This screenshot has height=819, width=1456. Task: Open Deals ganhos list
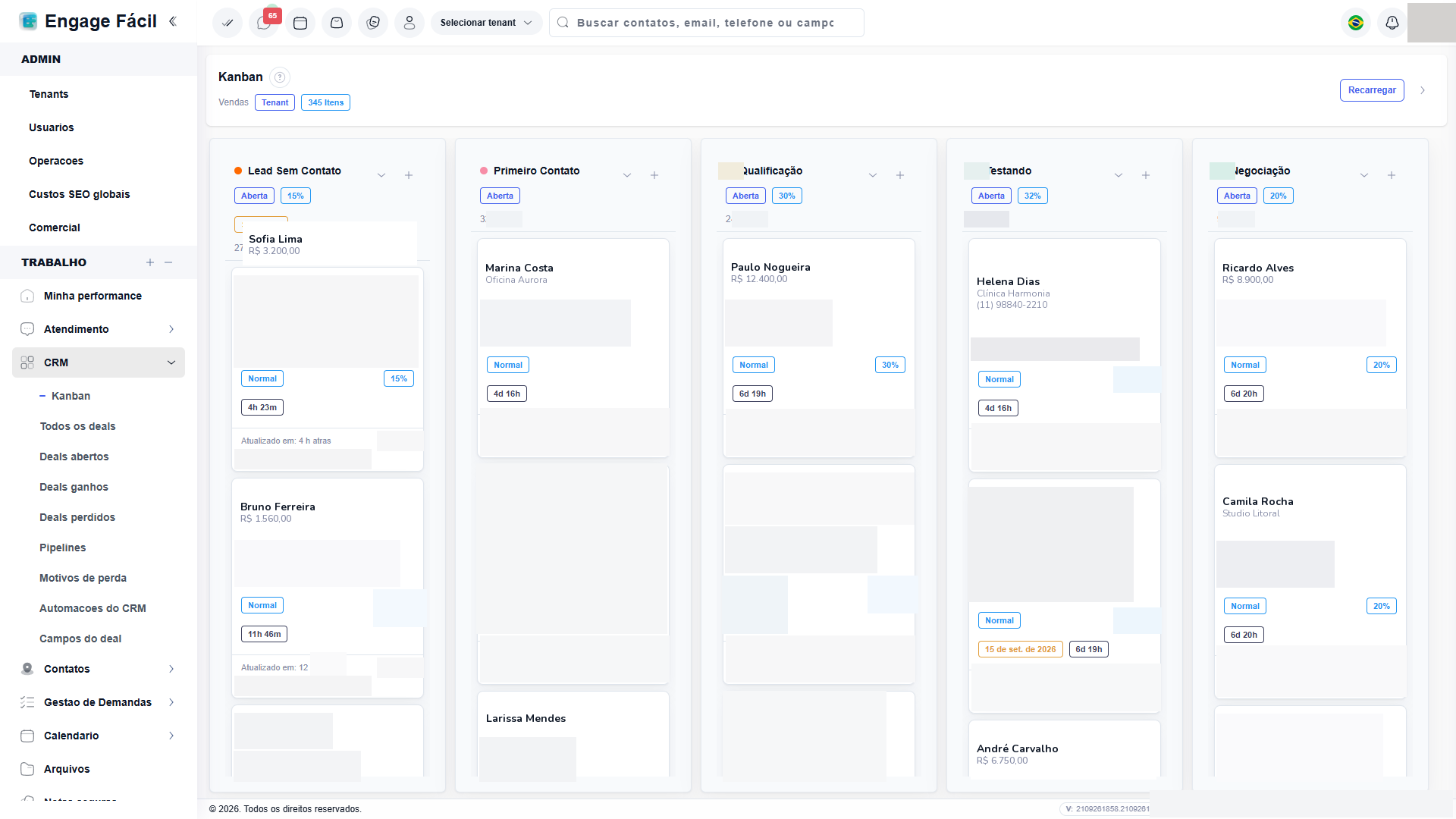[x=74, y=487]
